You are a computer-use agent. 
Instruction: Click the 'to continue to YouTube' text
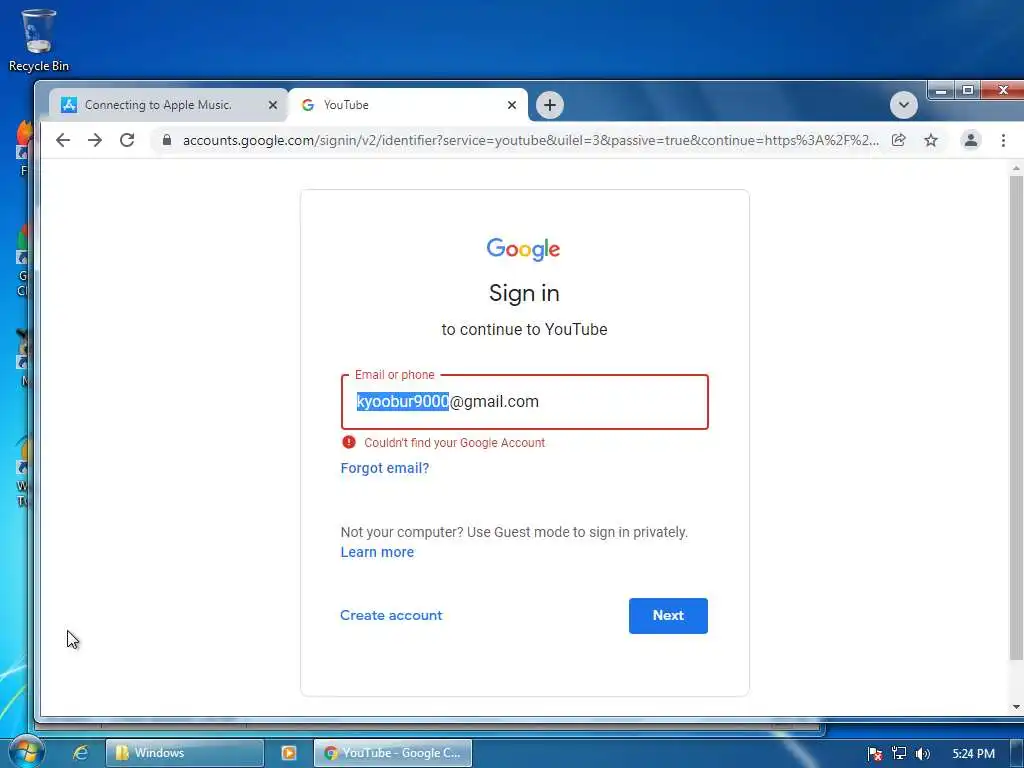coord(524,329)
